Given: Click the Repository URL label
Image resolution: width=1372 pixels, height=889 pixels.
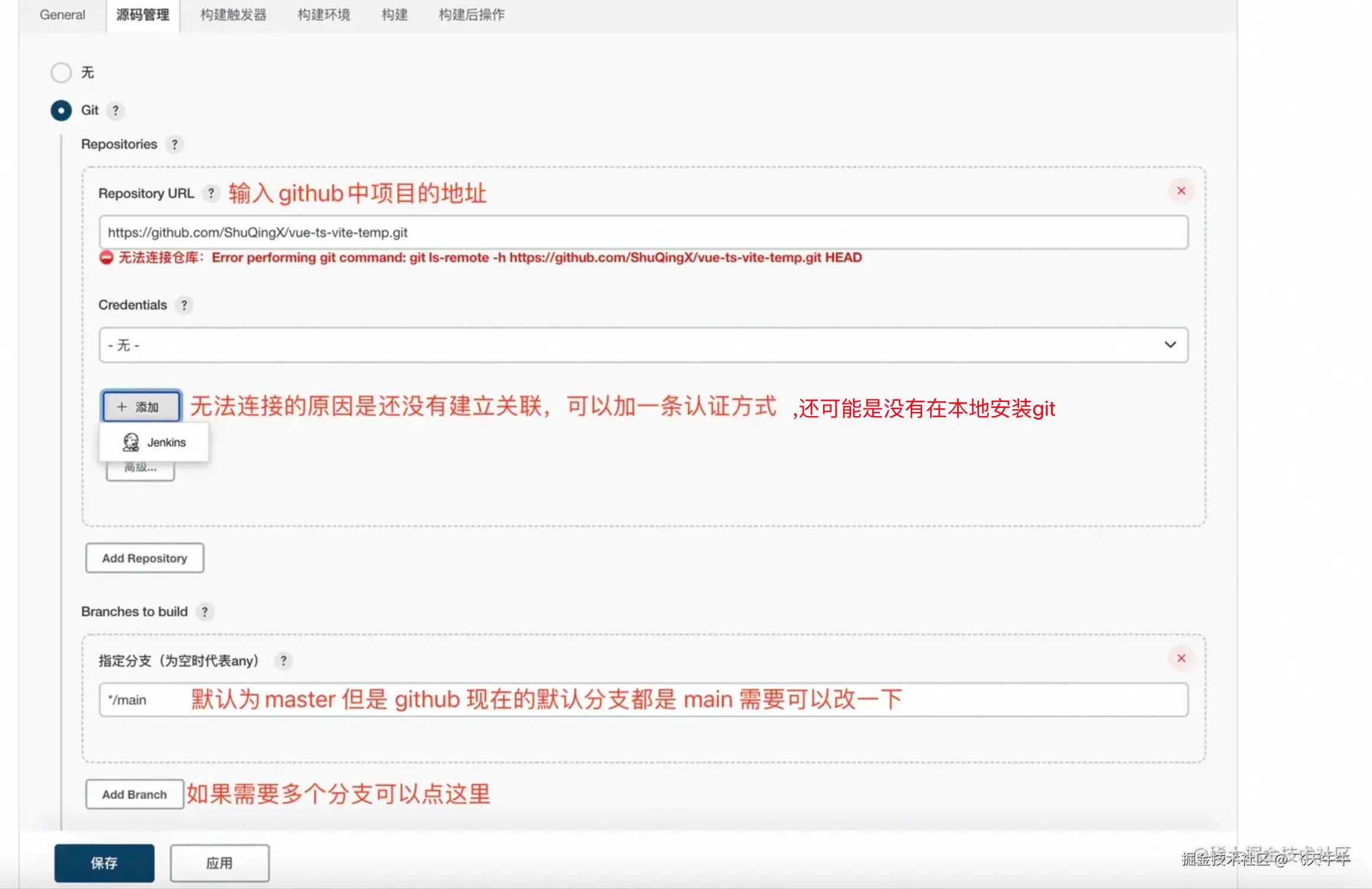Looking at the screenshot, I should [x=146, y=193].
